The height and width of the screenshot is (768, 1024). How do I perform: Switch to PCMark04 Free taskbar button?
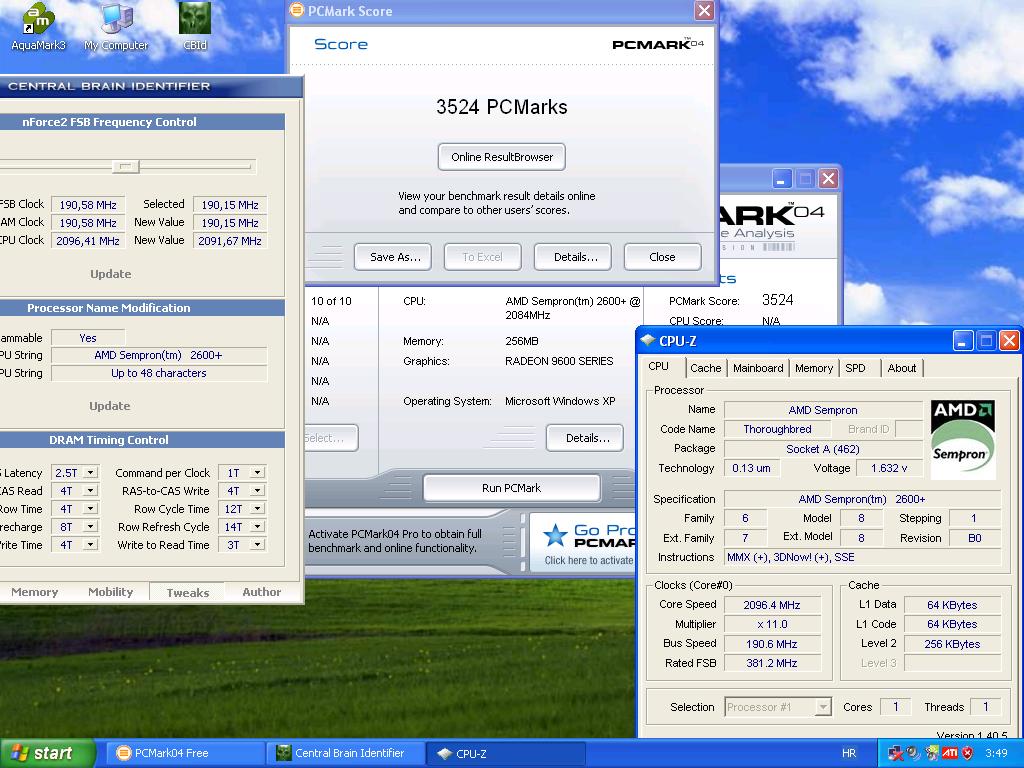(x=184, y=753)
